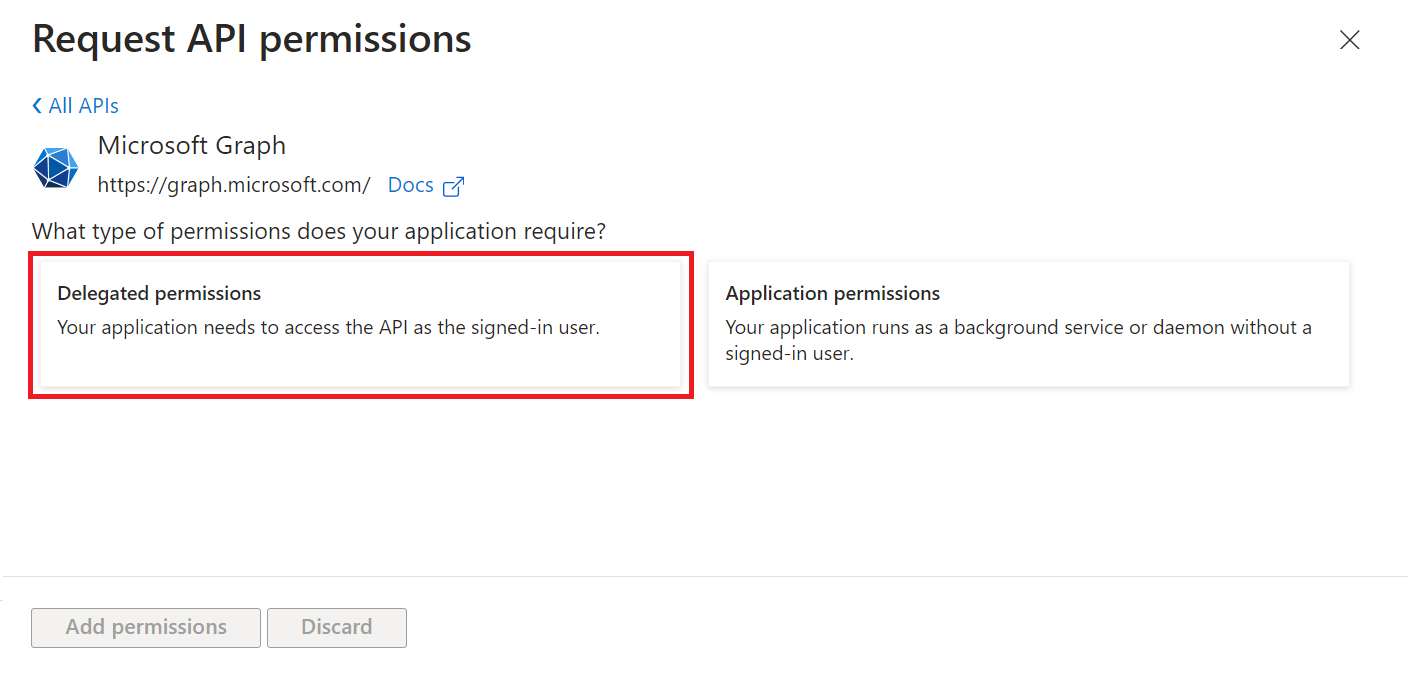Click blank space below the Delegated description
The height and width of the screenshot is (677, 1408).
coord(360,364)
